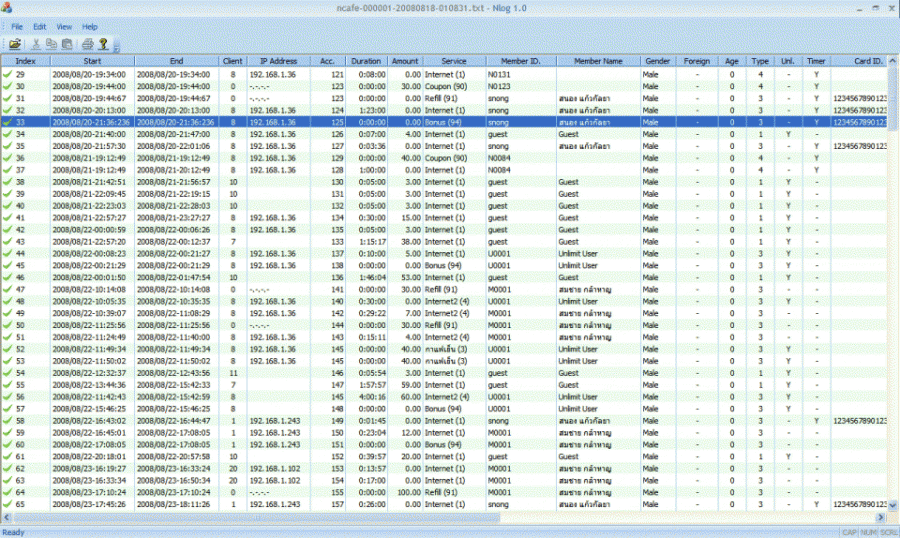Screen dimensions: 900x538
Task: Click the green check icon of row 61
Action: [x=7, y=456]
